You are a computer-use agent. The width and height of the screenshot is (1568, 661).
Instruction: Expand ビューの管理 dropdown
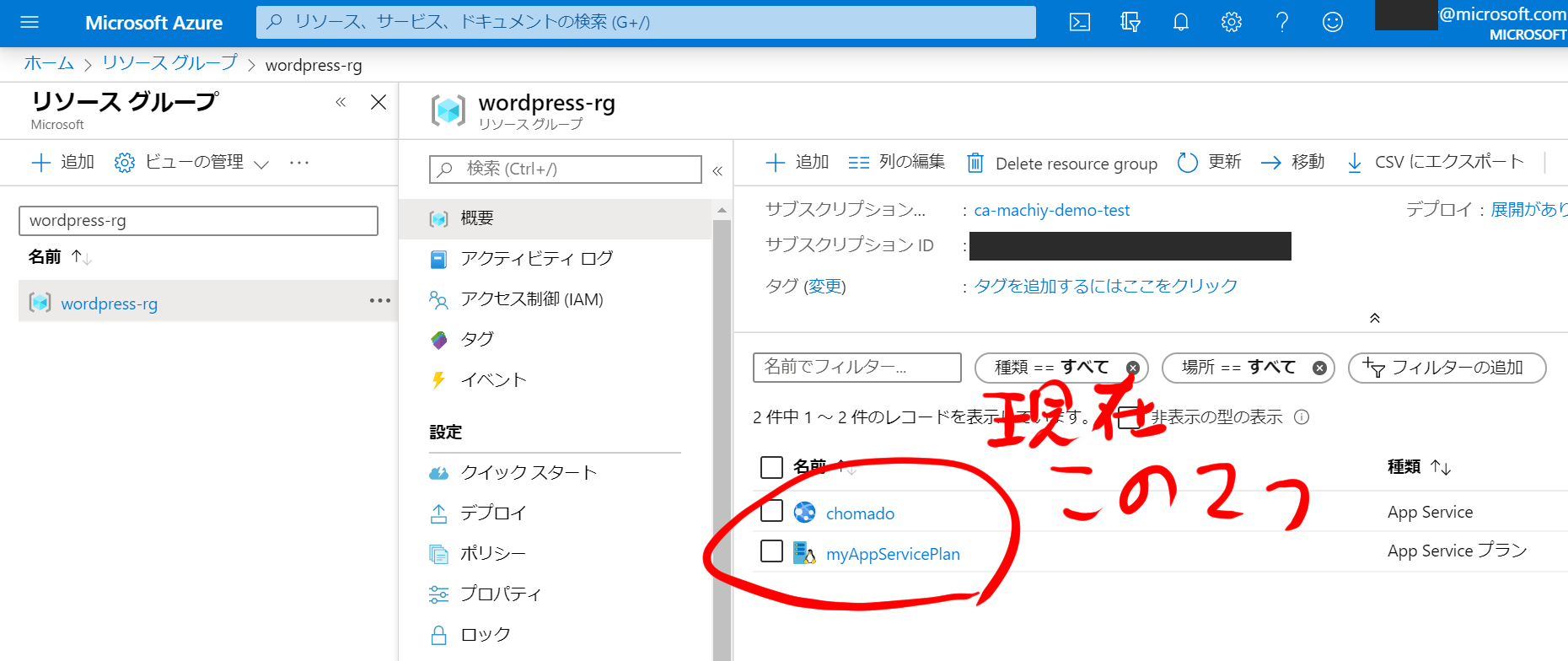click(191, 162)
